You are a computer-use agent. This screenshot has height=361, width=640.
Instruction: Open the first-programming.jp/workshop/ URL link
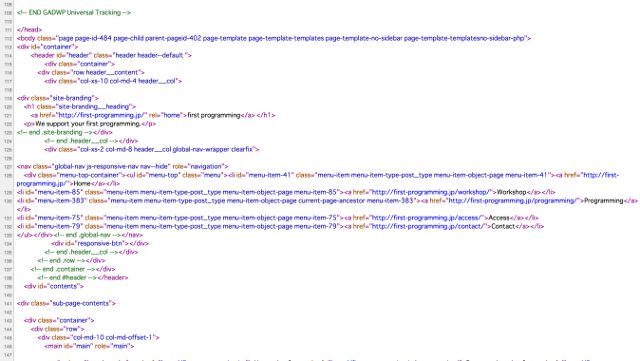click(431, 192)
